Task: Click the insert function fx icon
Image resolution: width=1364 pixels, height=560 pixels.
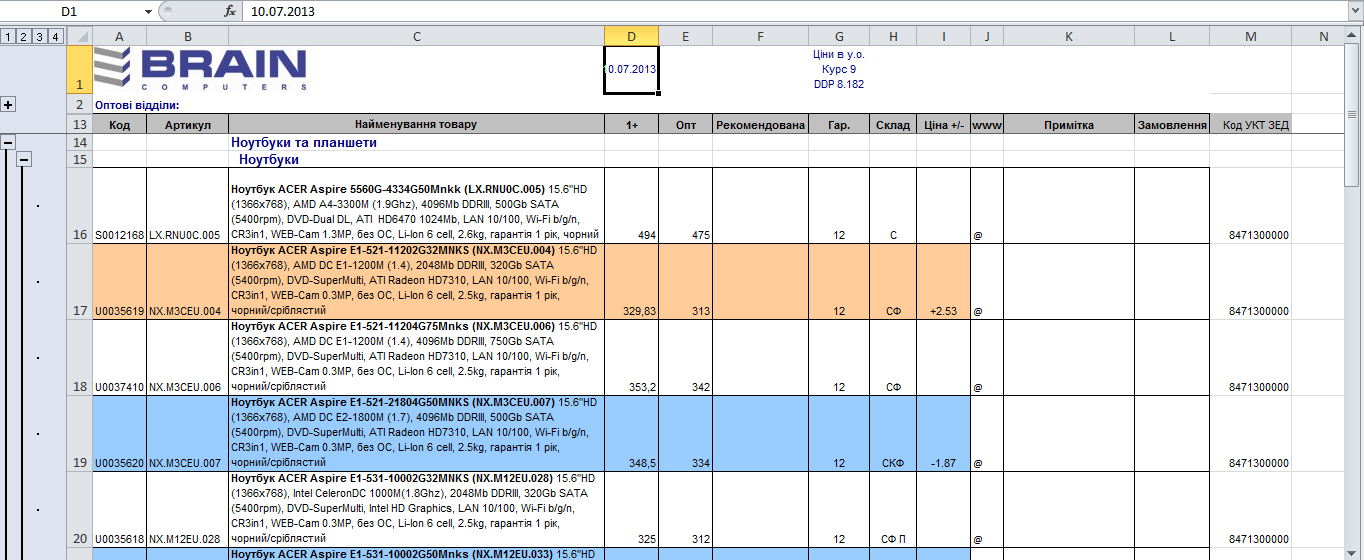Action: (x=229, y=11)
